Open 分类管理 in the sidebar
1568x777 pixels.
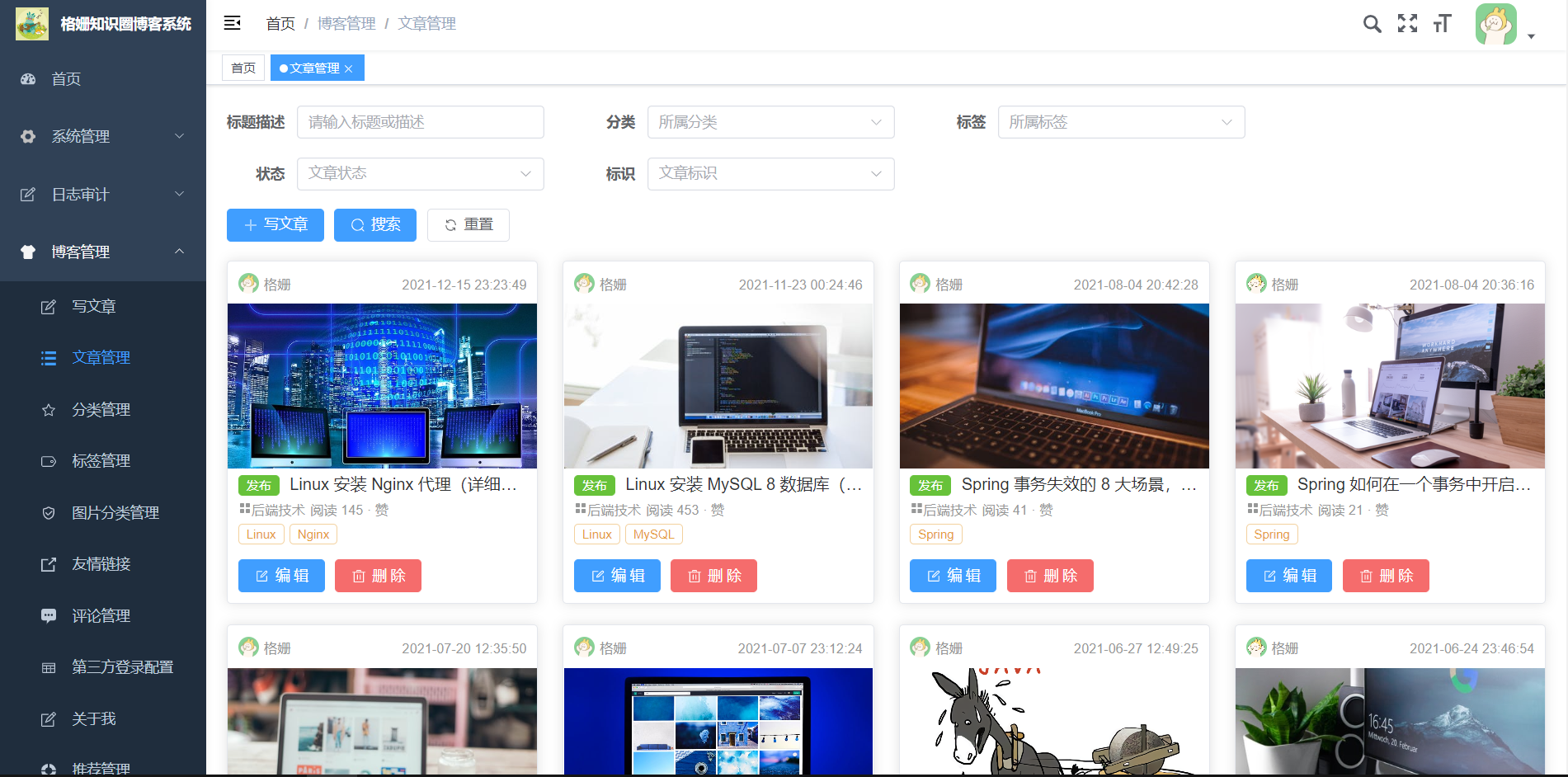(x=103, y=410)
